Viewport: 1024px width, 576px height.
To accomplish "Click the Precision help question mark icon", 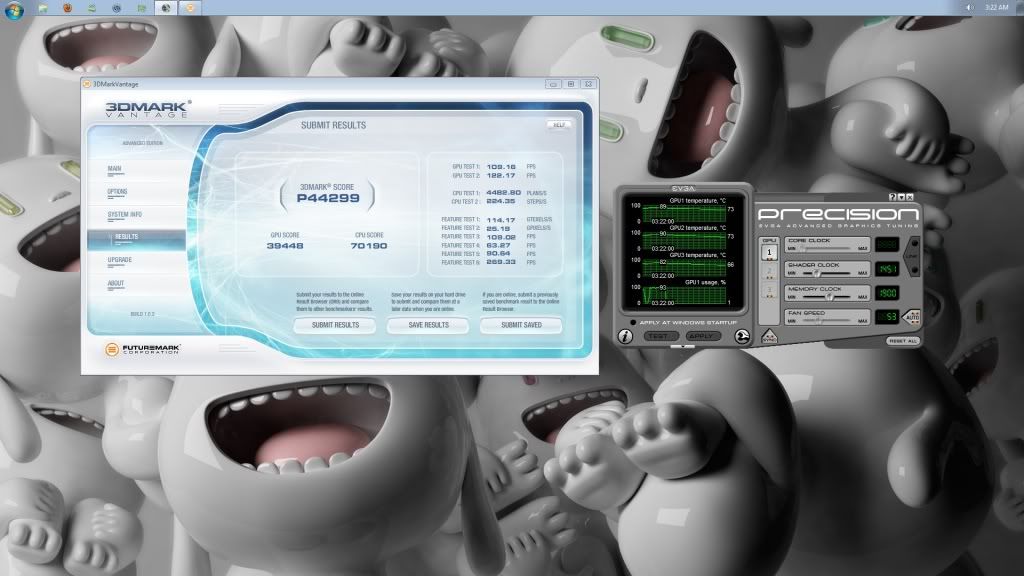I will [892, 197].
